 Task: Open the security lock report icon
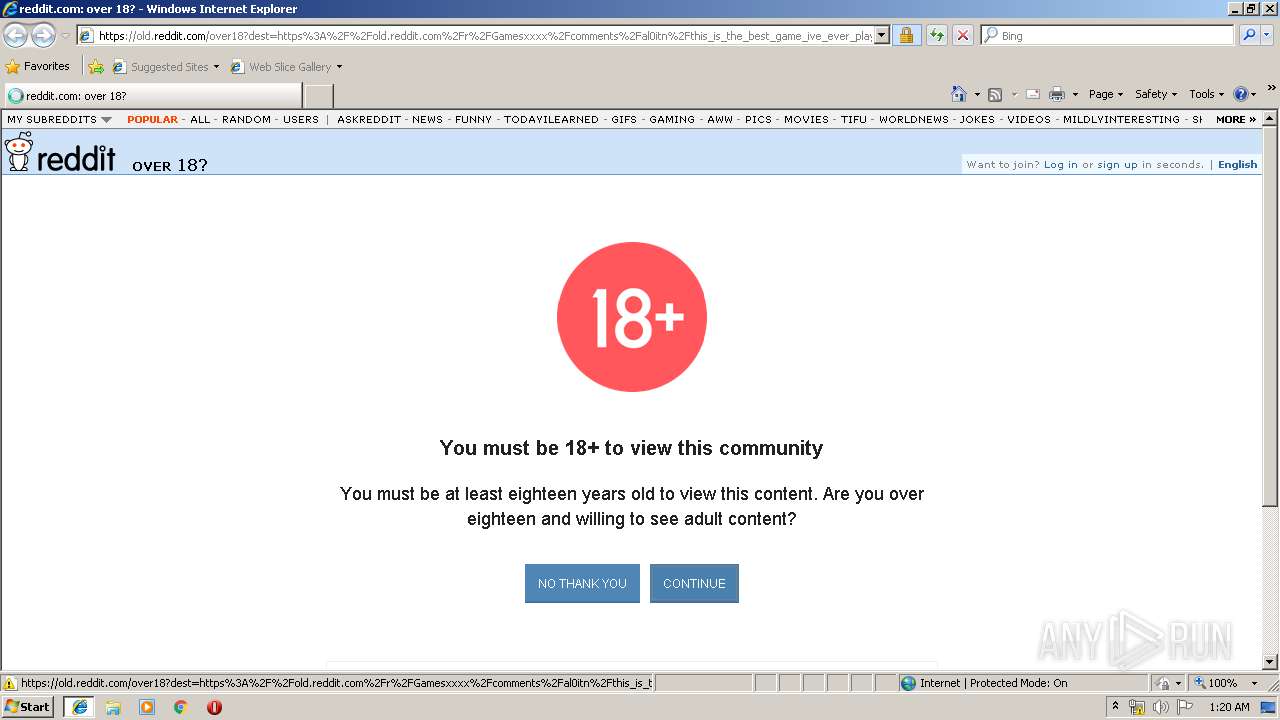pos(906,35)
